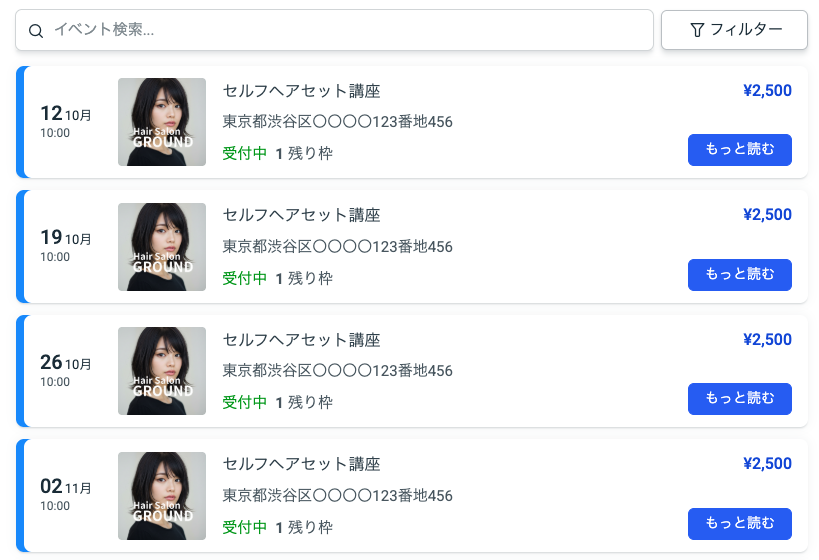Select the 02 November セルフヘアセット講座 title
819x560 pixels.
pyautogui.click(x=301, y=464)
